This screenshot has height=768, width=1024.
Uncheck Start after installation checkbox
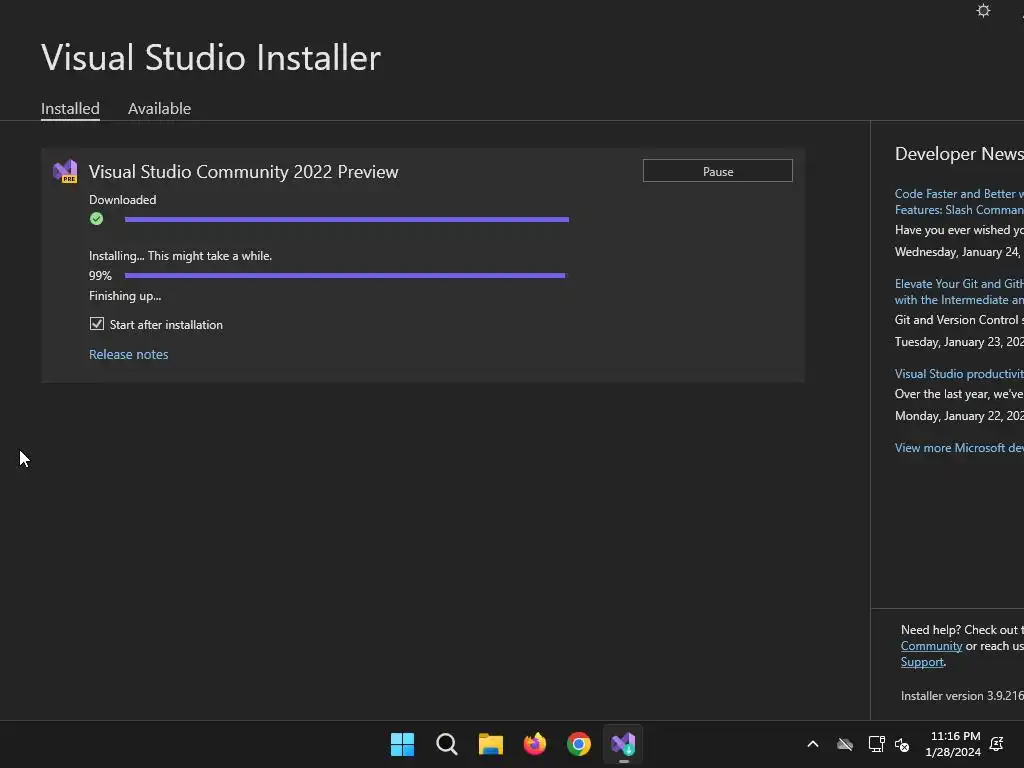(x=97, y=324)
